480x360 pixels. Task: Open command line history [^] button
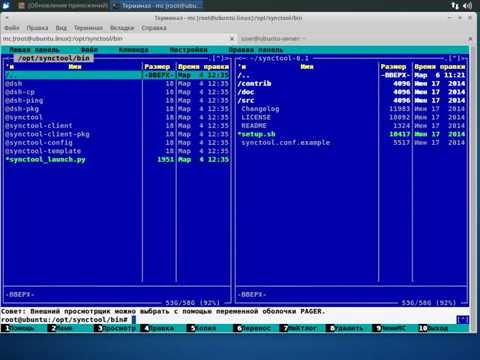pyautogui.click(x=463, y=320)
